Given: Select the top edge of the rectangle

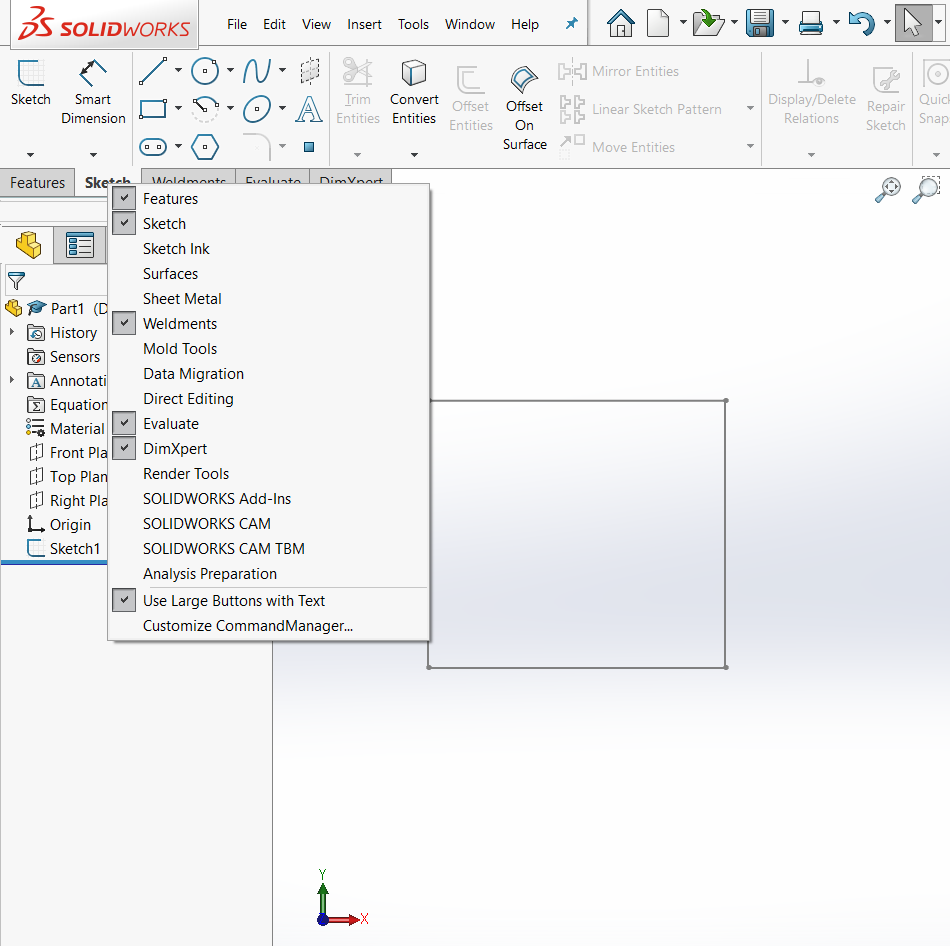Looking at the screenshot, I should click(577, 401).
